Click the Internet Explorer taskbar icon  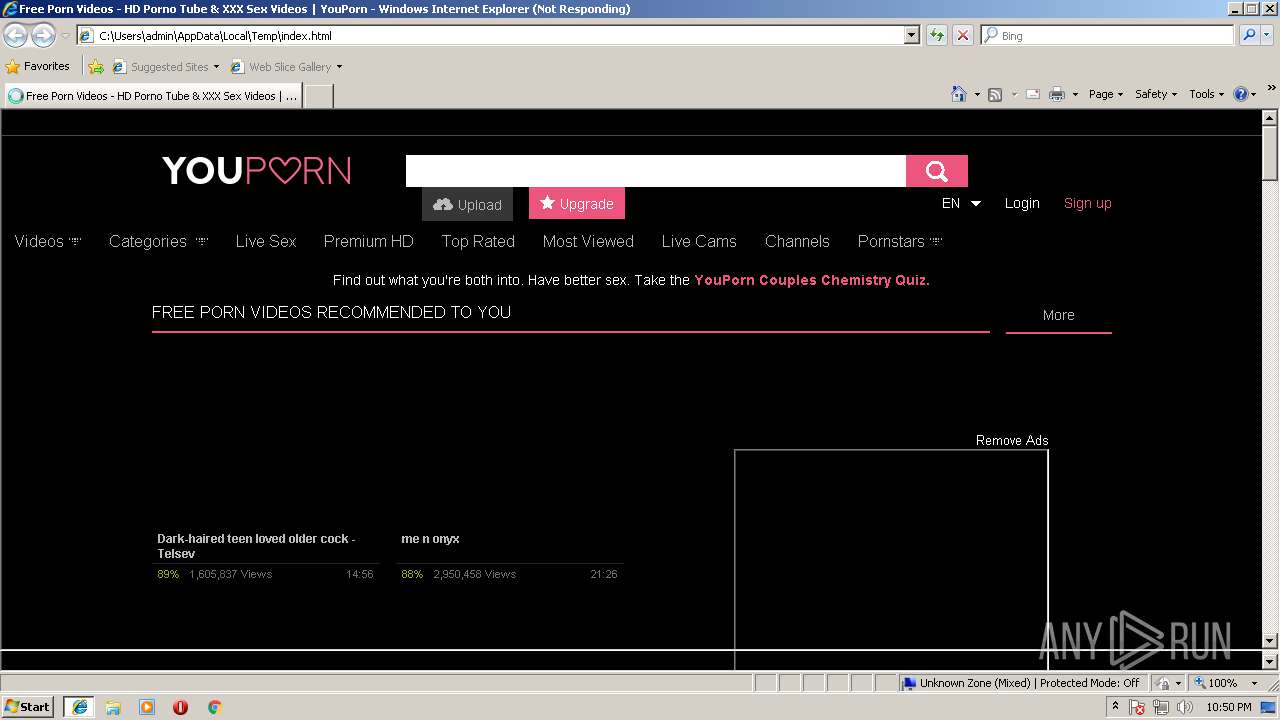pyautogui.click(x=79, y=707)
